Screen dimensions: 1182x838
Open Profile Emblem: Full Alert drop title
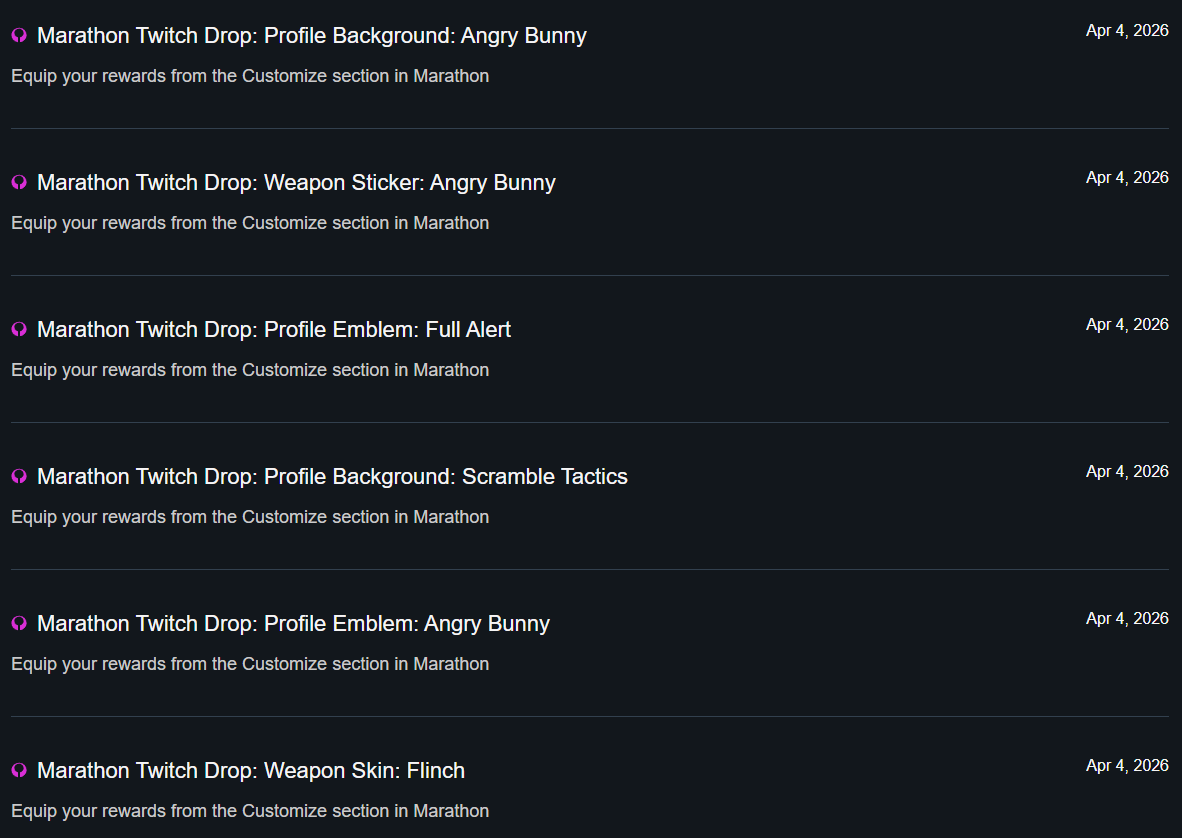[274, 330]
